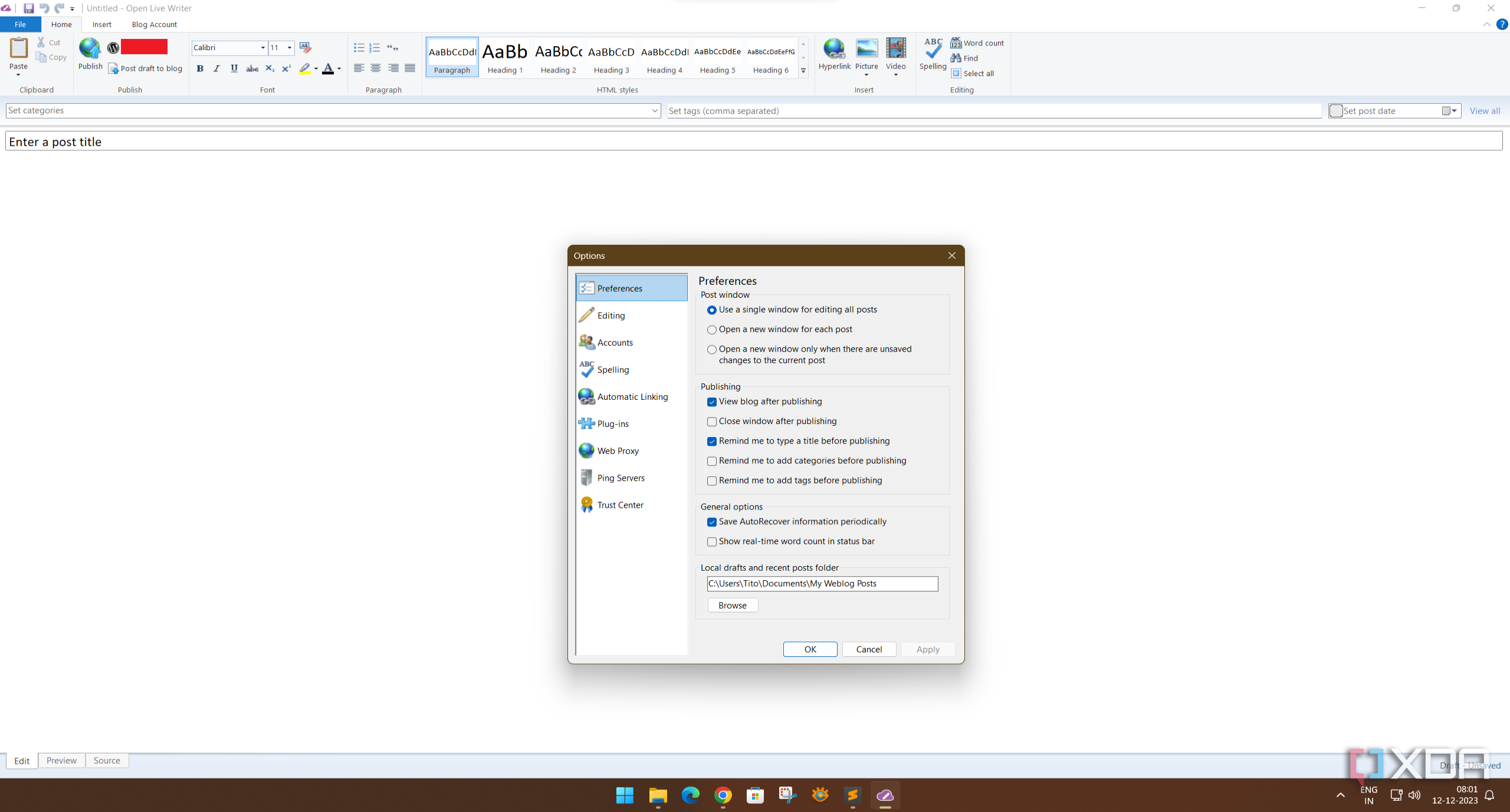The height and width of the screenshot is (812, 1510).
Task: Expand the Paste options arrow
Action: (18, 75)
